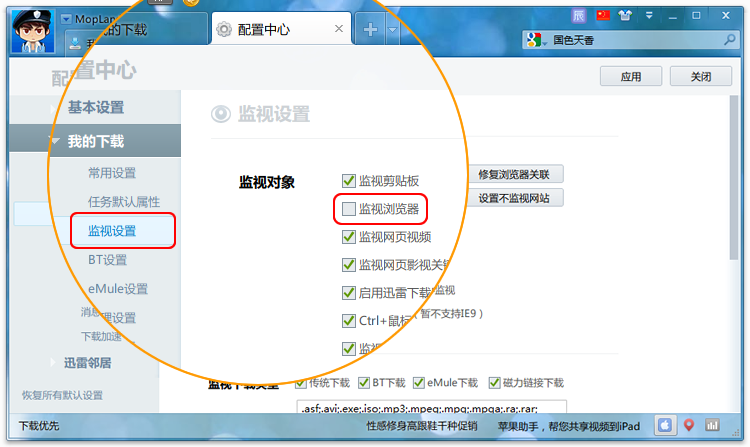Open the 苹果助手 iPad sharing link
Viewport: 750px width, 447px height.
[x=569, y=425]
